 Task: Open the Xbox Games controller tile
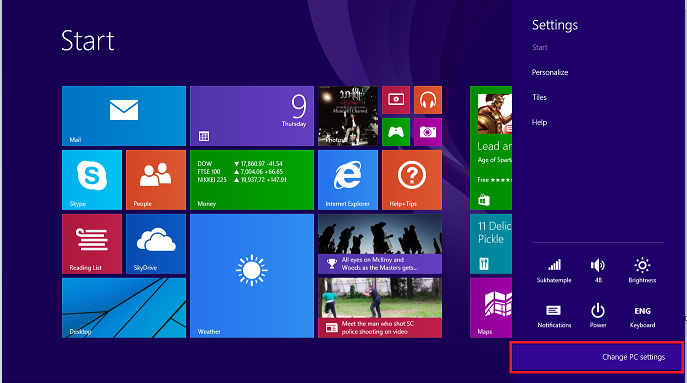(396, 131)
